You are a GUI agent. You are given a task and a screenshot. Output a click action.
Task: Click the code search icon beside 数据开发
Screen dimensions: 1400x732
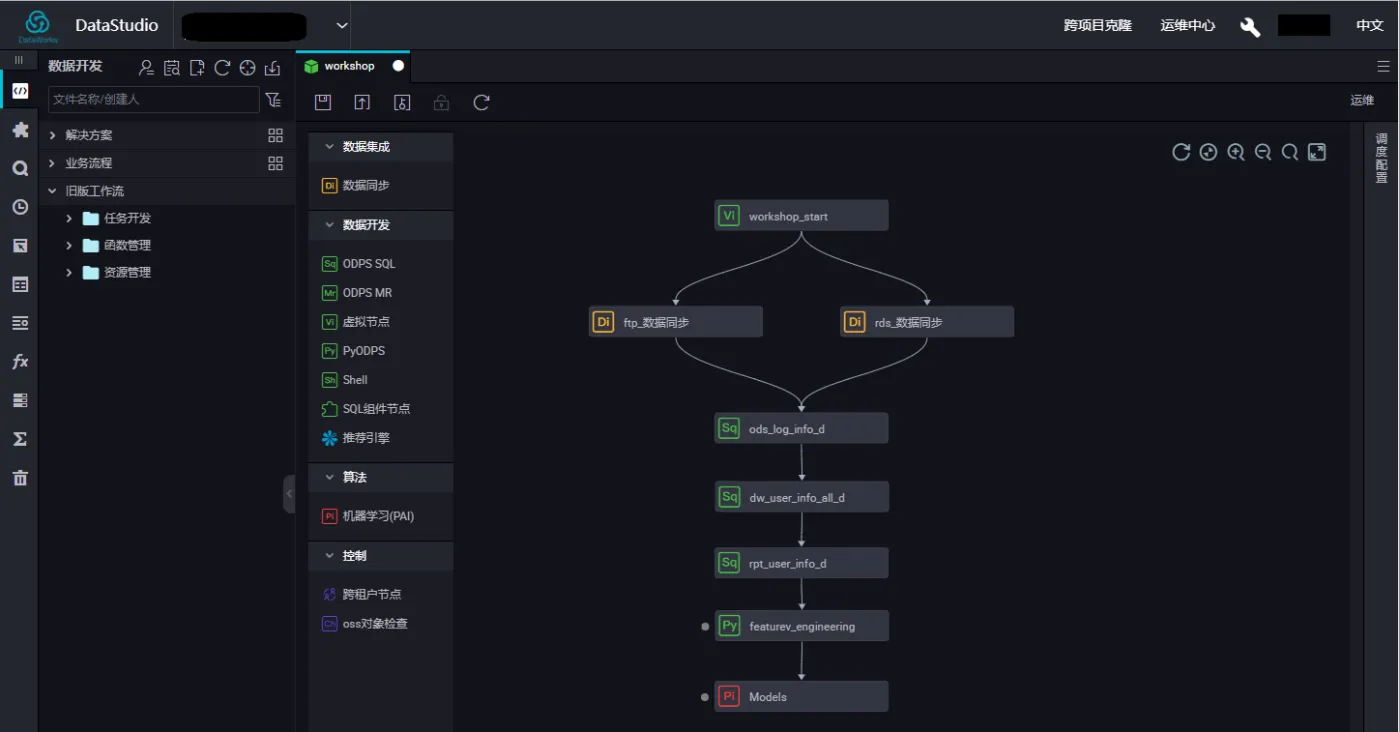tap(172, 68)
